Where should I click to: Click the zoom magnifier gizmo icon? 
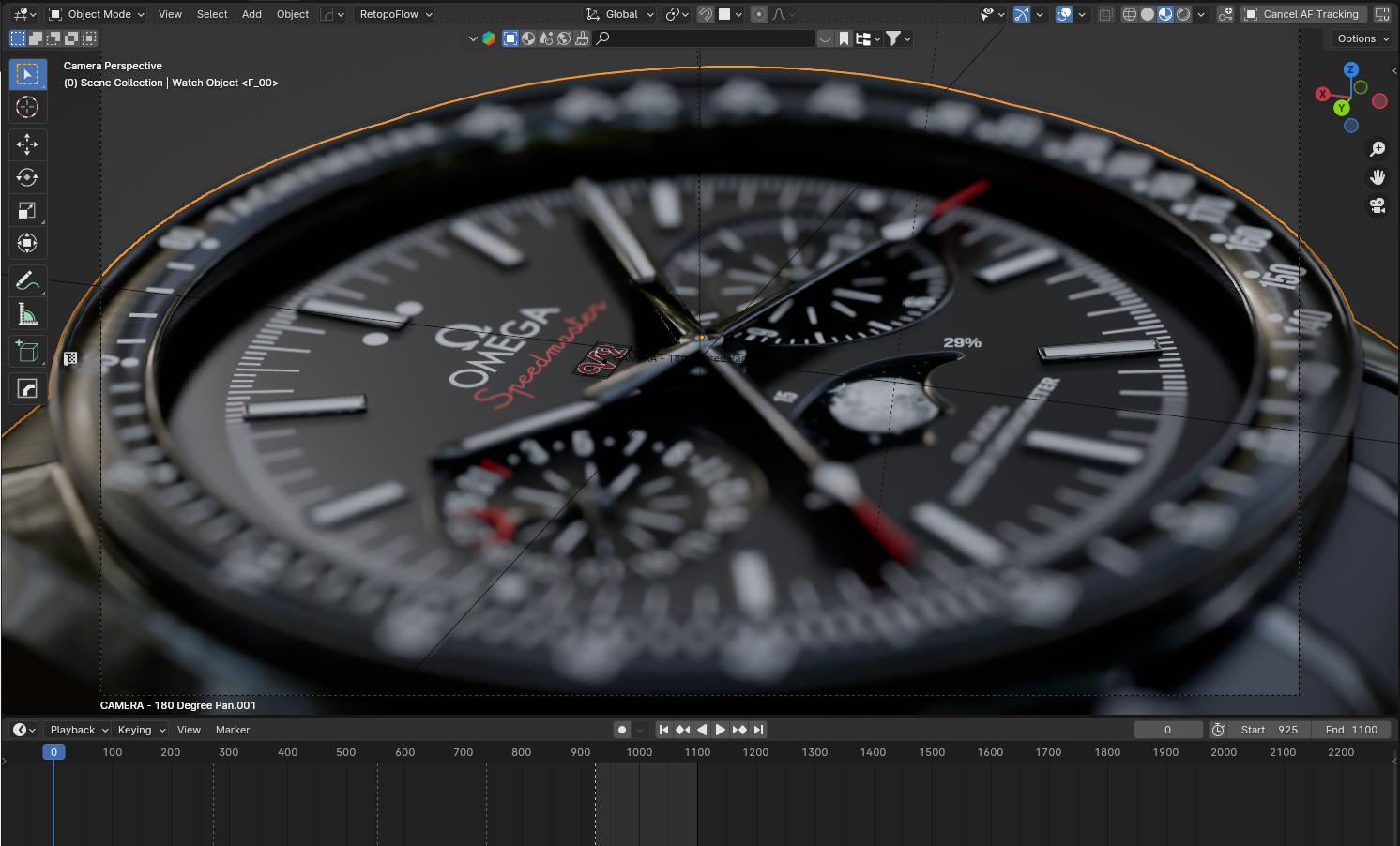pos(1377,149)
